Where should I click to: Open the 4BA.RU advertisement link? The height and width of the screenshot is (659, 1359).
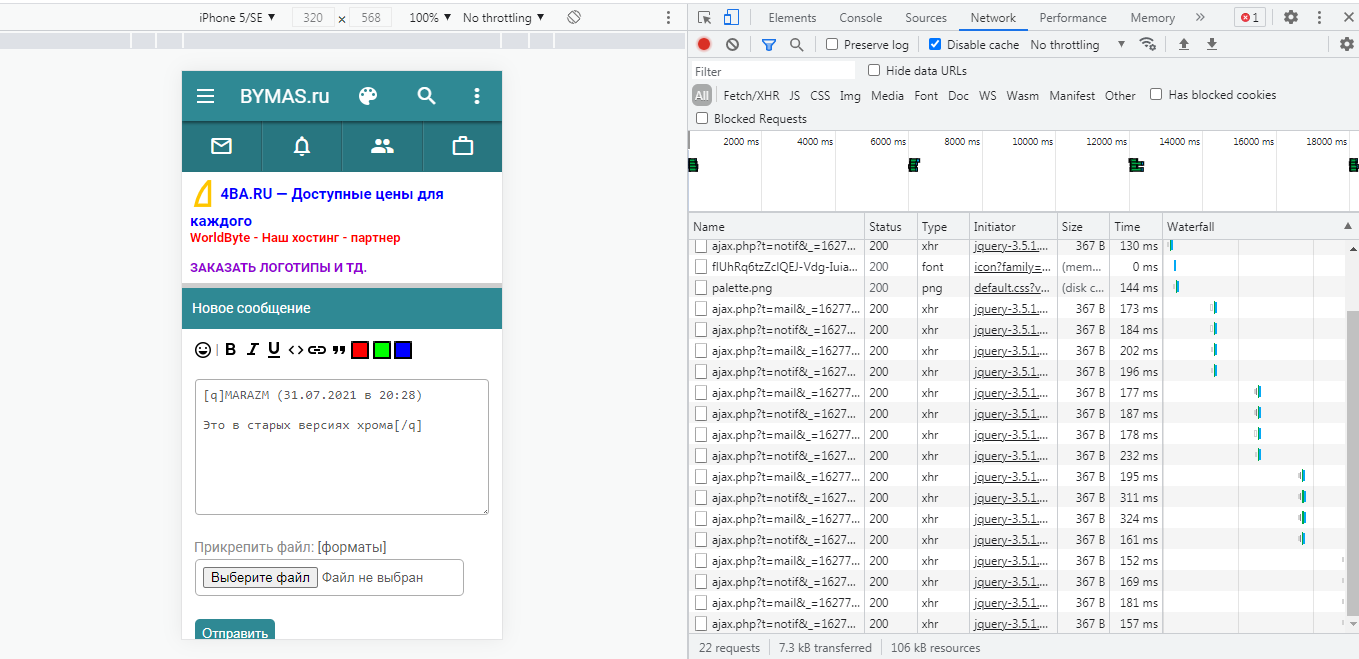tap(331, 194)
